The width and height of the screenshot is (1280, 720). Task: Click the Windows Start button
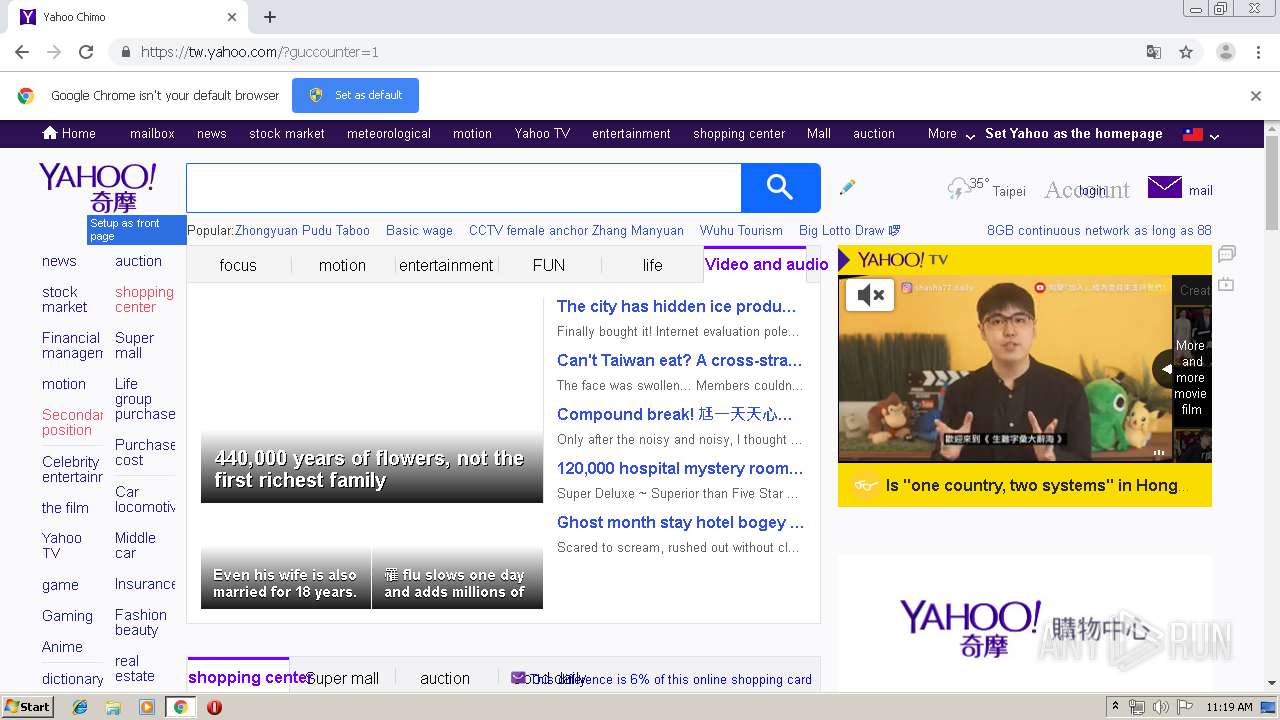(28, 707)
